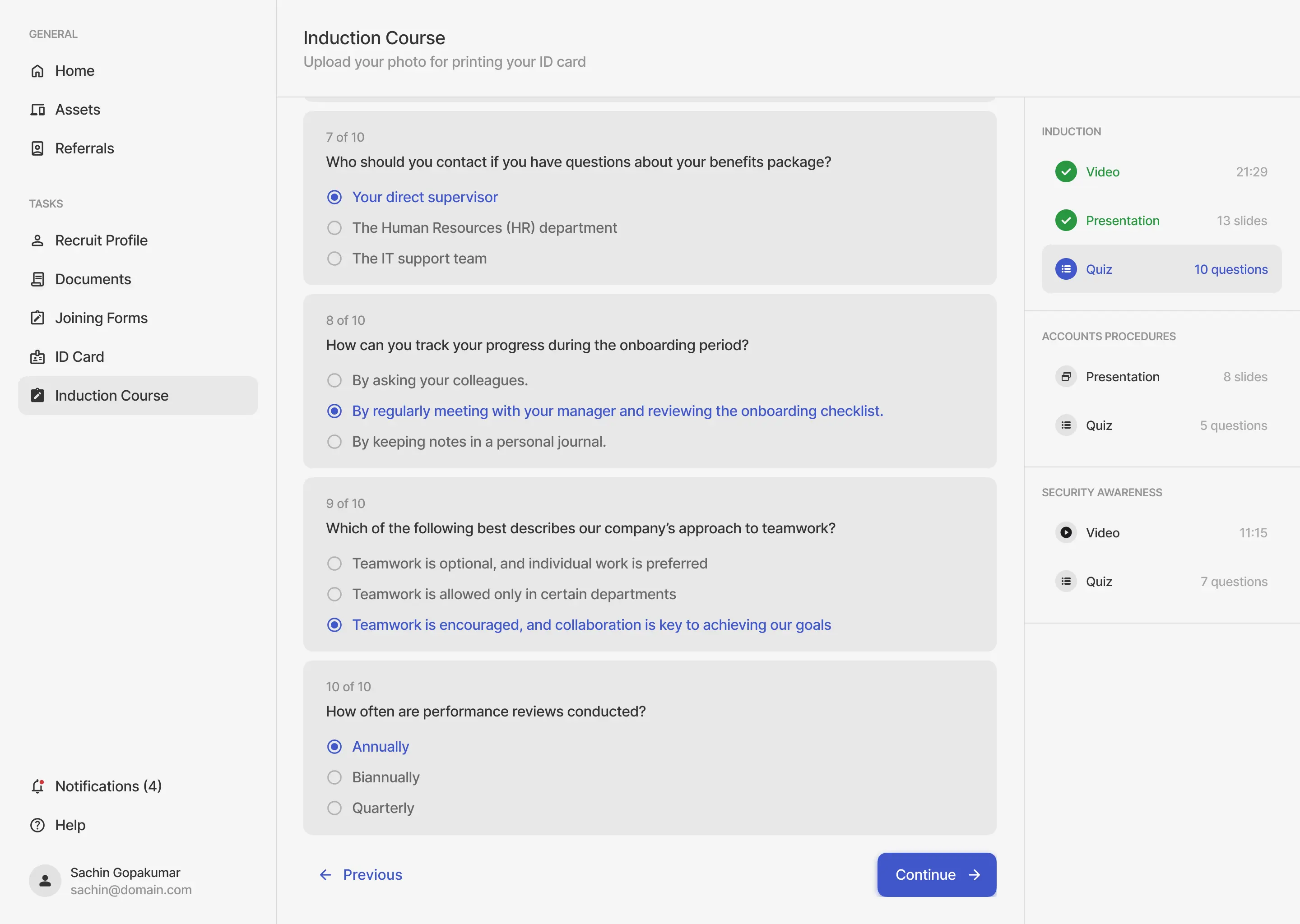
Task: Click the 'Induction Course' page heading
Action: point(374,37)
